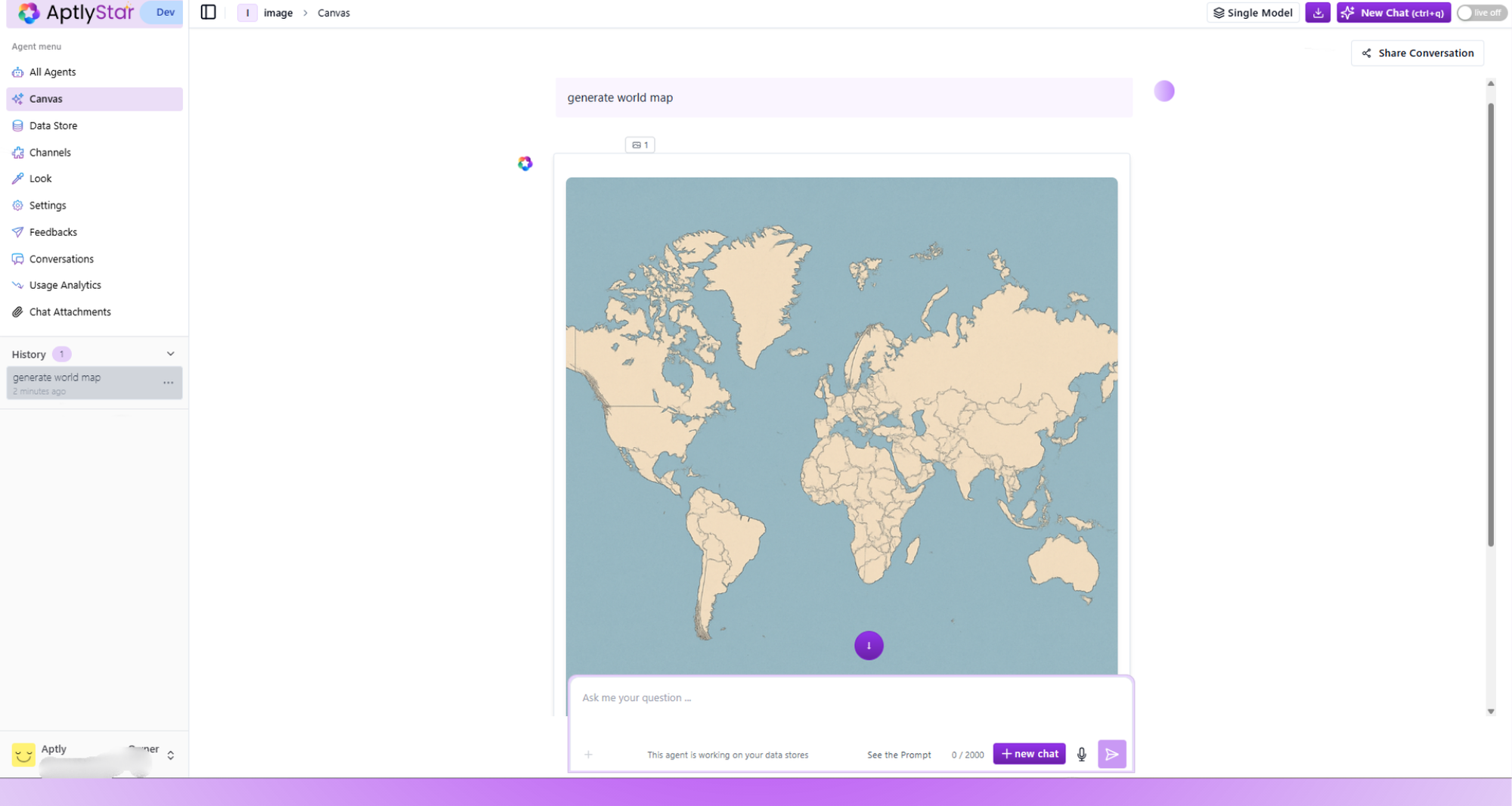
Task: Click the Usage Analytics icon
Action: tap(17, 285)
